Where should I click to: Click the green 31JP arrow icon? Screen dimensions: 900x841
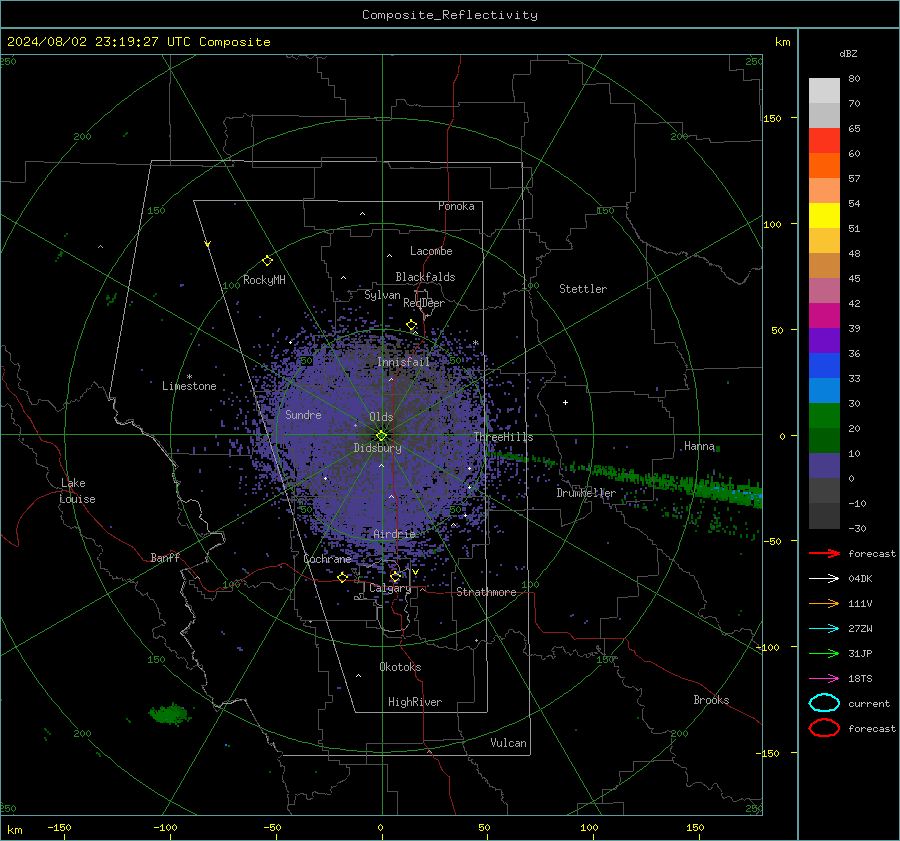tap(824, 653)
